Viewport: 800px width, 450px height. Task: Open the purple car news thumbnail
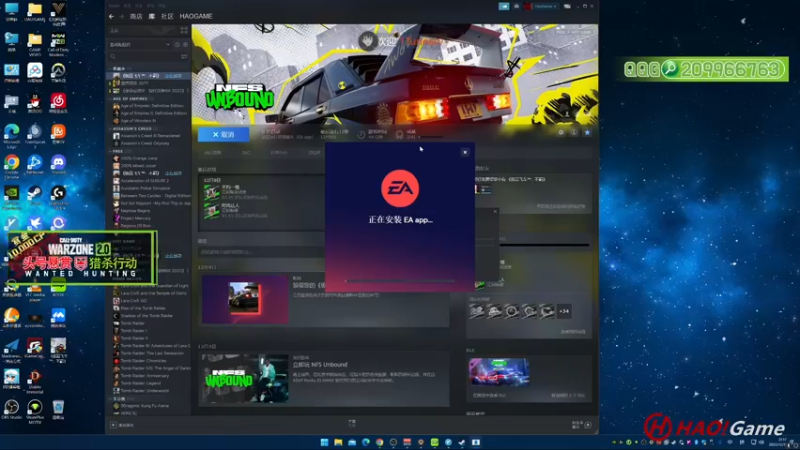[x=245, y=299]
